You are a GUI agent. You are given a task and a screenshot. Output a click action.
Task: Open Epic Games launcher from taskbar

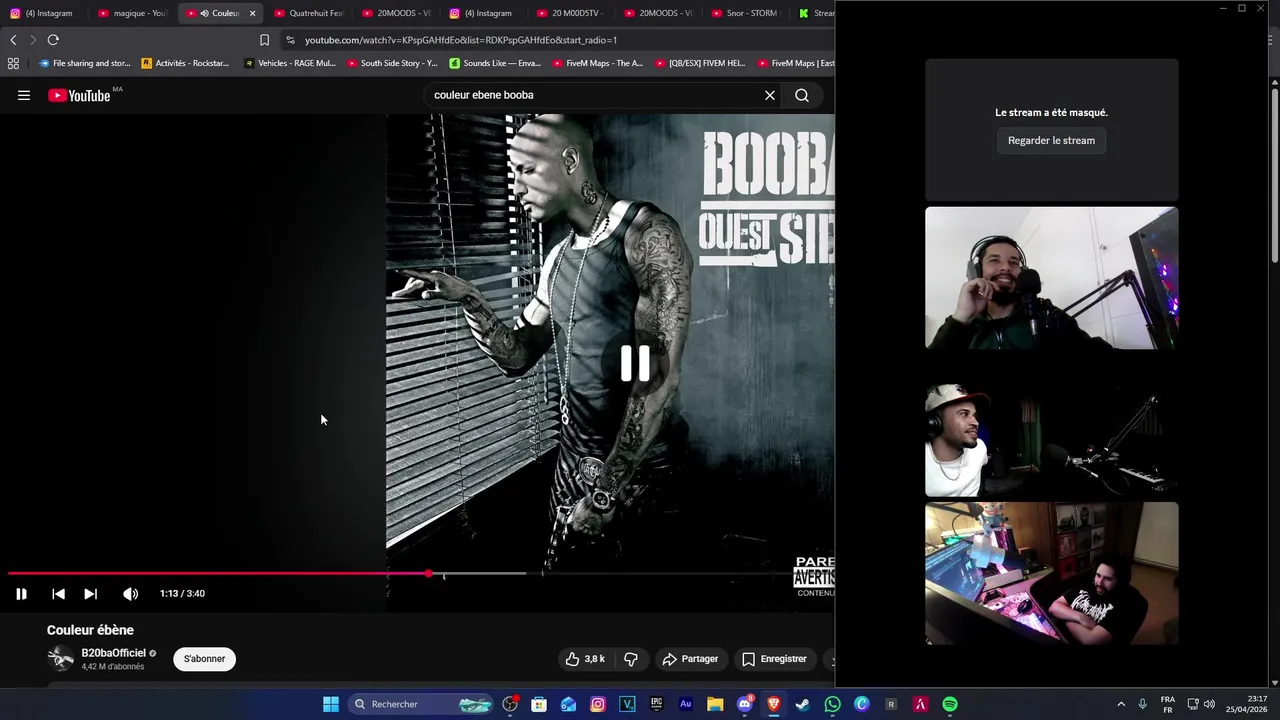pyautogui.click(x=656, y=704)
